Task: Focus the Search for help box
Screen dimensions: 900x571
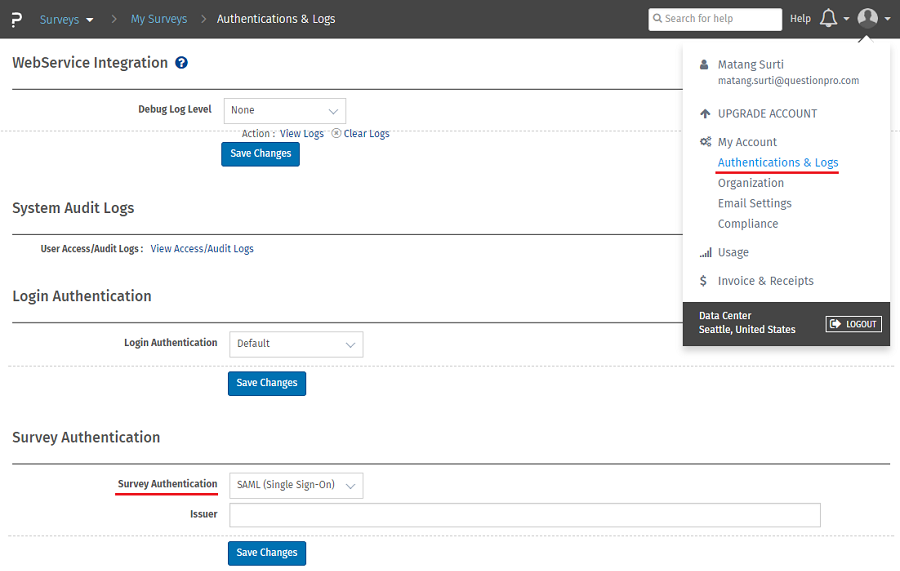Action: point(715,19)
